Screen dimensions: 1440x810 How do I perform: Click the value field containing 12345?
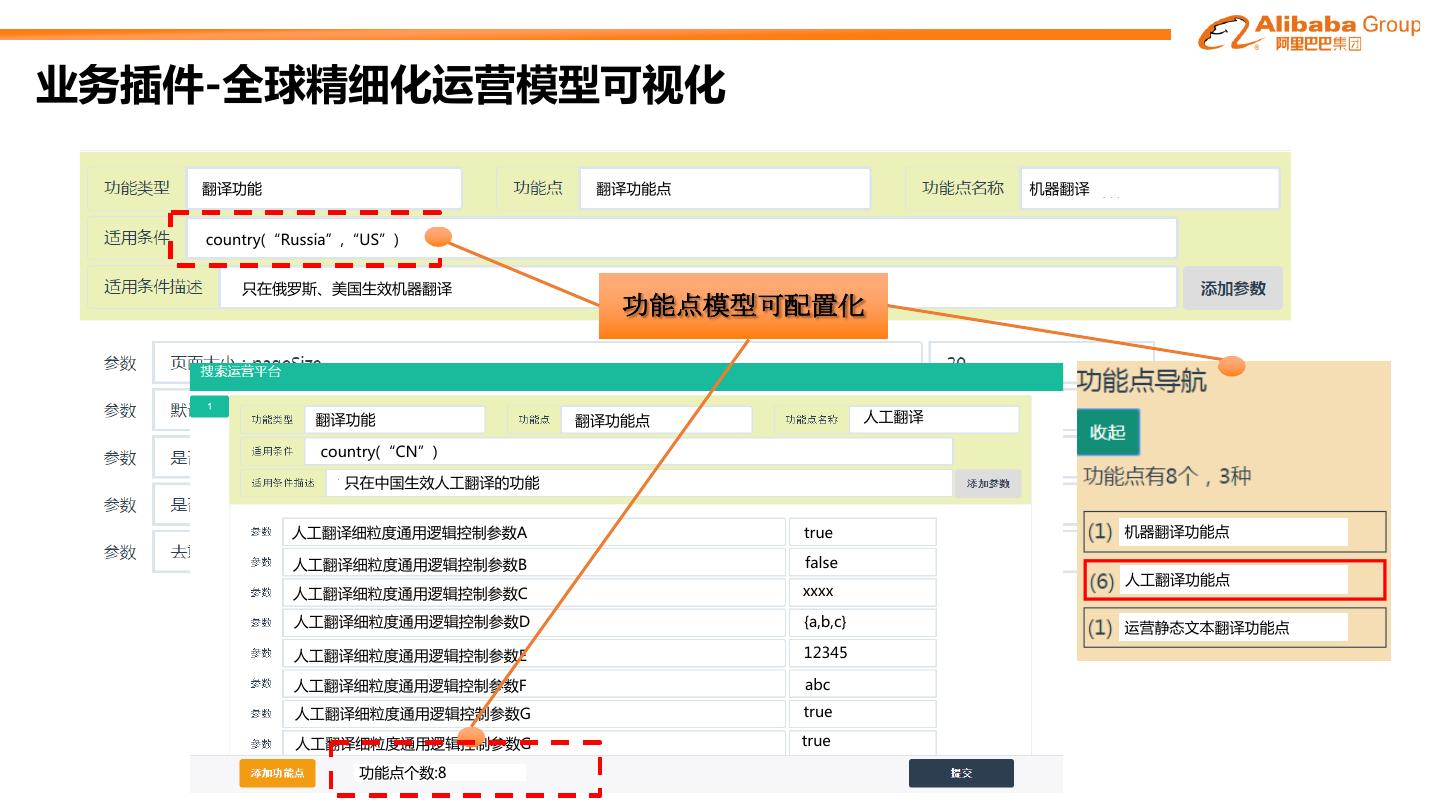(862, 653)
